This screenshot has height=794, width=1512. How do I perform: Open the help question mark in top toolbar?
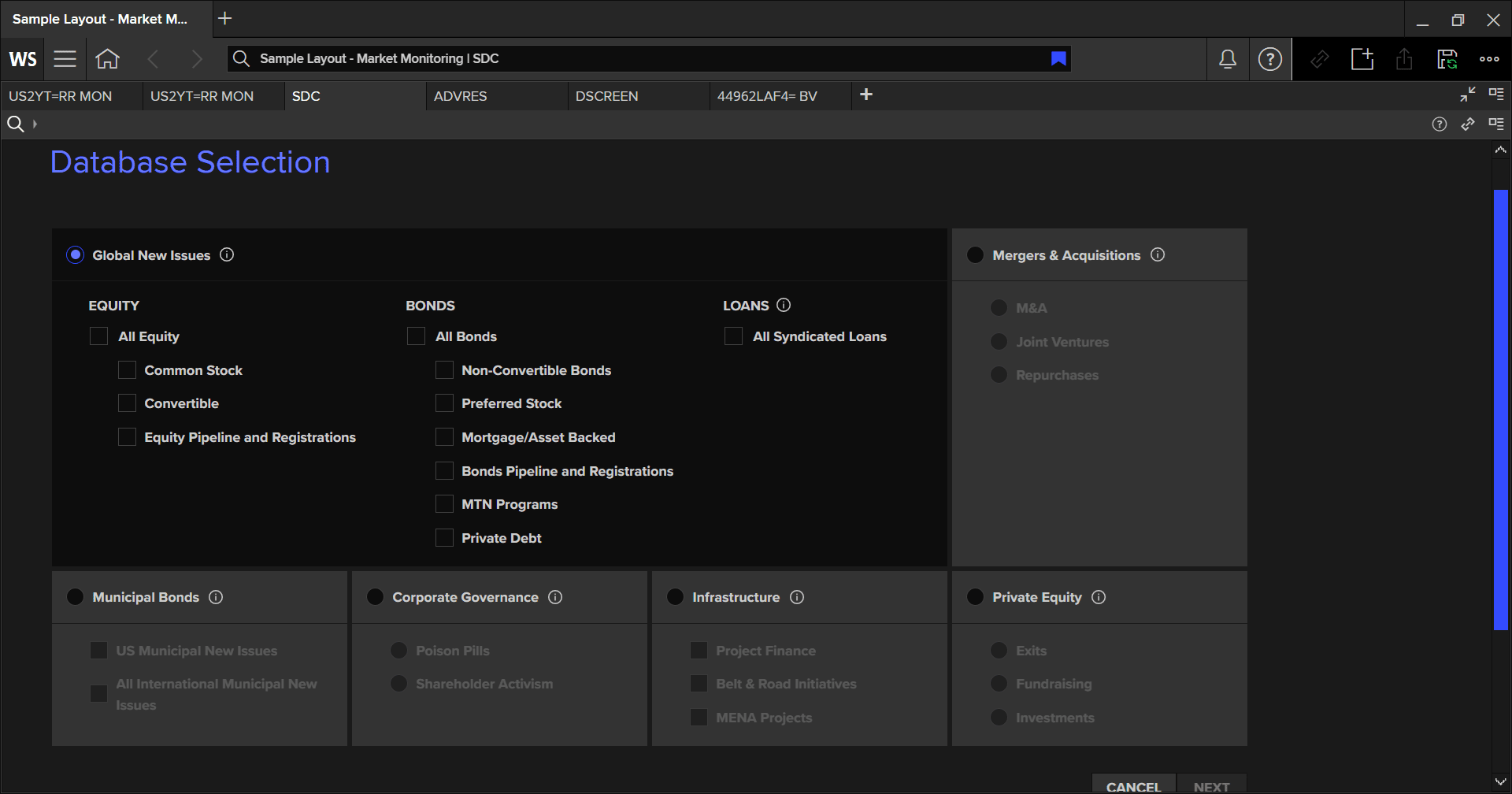(1269, 59)
